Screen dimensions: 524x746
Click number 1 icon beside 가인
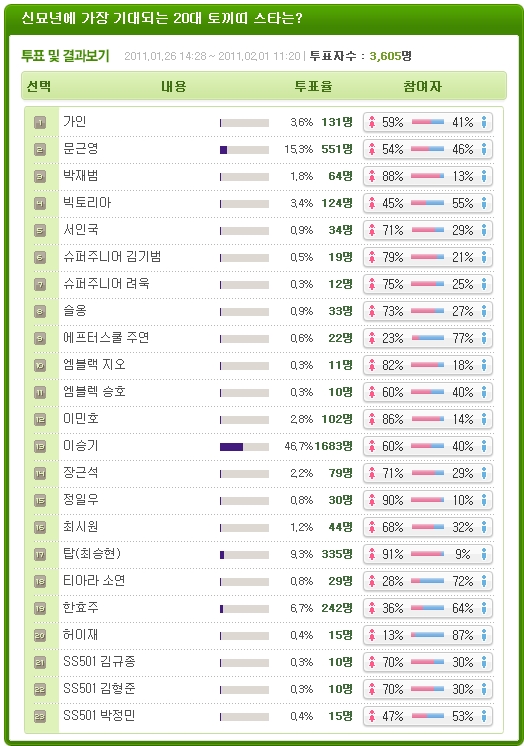[40, 123]
